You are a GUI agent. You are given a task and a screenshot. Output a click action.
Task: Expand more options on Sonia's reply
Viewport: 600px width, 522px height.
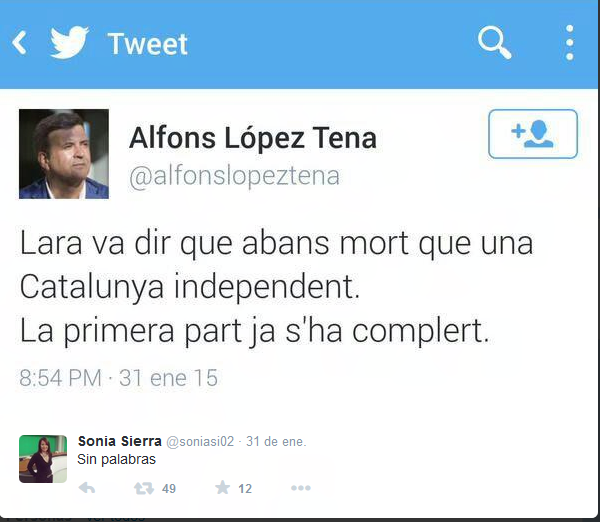(301, 488)
